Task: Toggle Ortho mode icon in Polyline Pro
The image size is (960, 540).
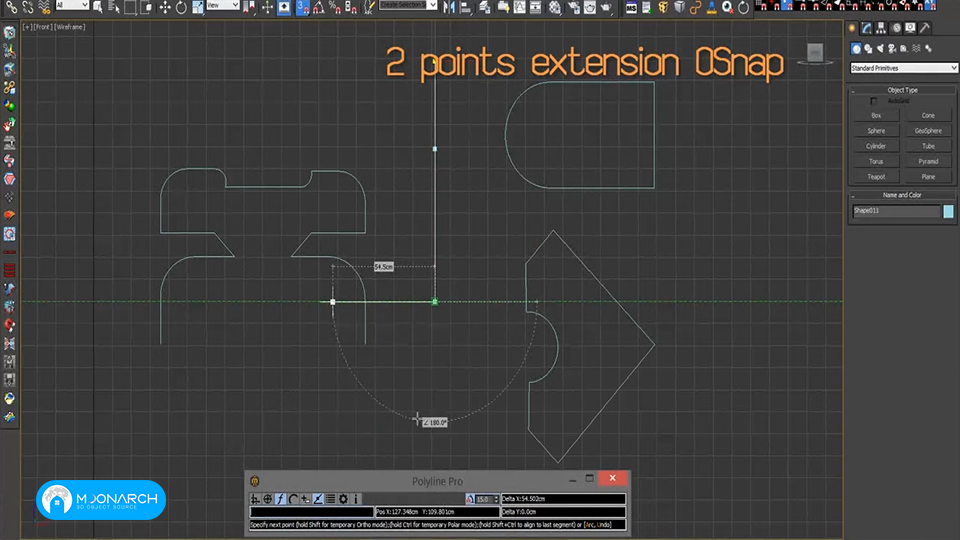Action: [255, 499]
